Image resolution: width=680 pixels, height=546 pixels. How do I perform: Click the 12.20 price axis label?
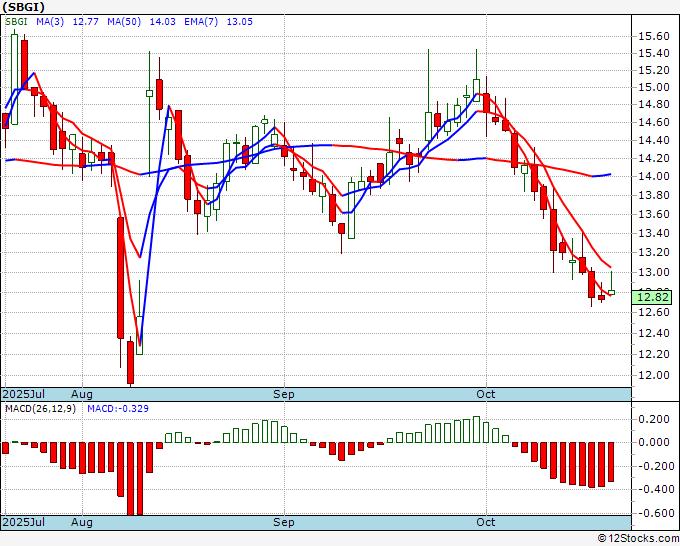point(654,354)
